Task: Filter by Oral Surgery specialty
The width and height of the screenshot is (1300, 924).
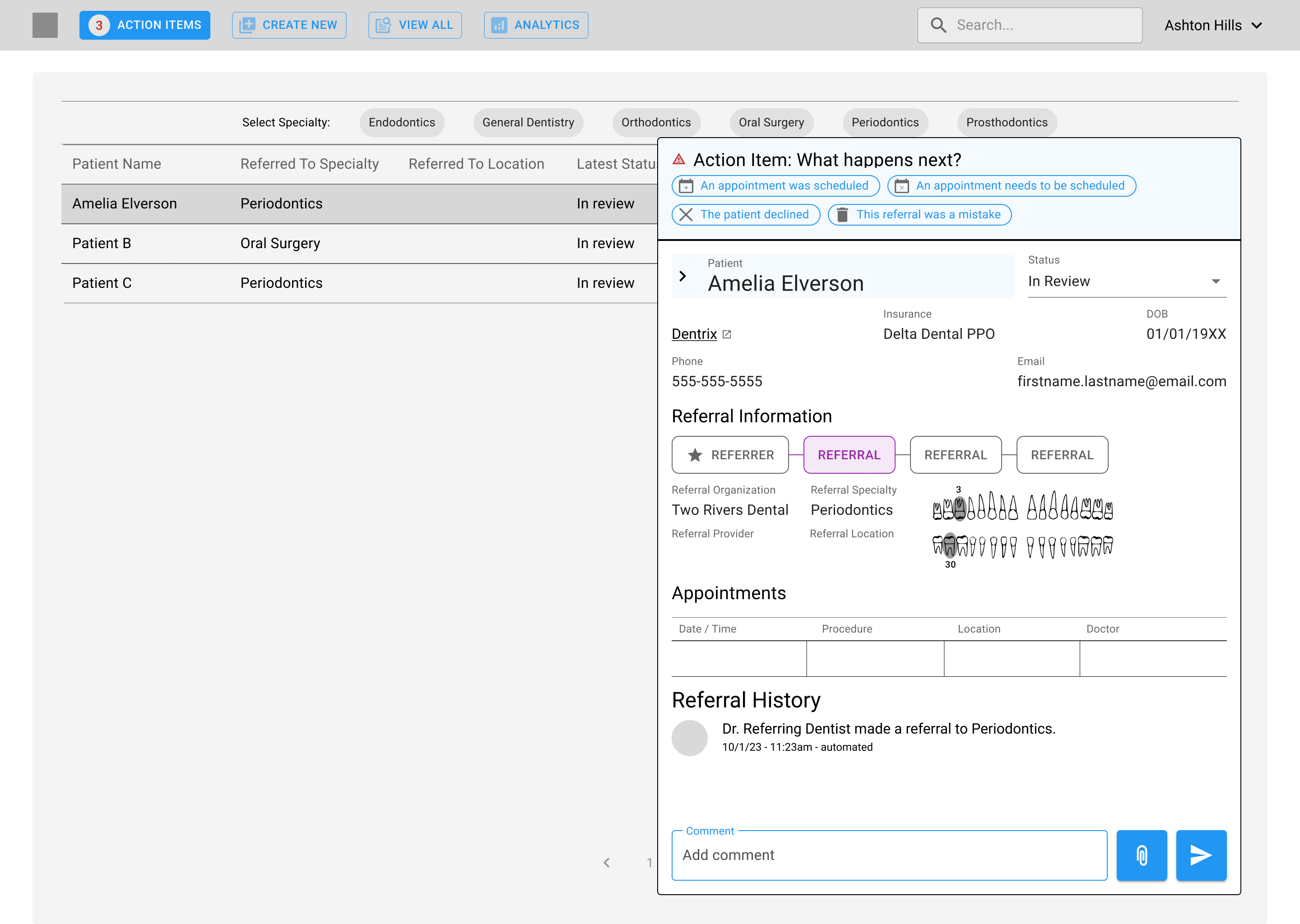Action: (x=771, y=122)
